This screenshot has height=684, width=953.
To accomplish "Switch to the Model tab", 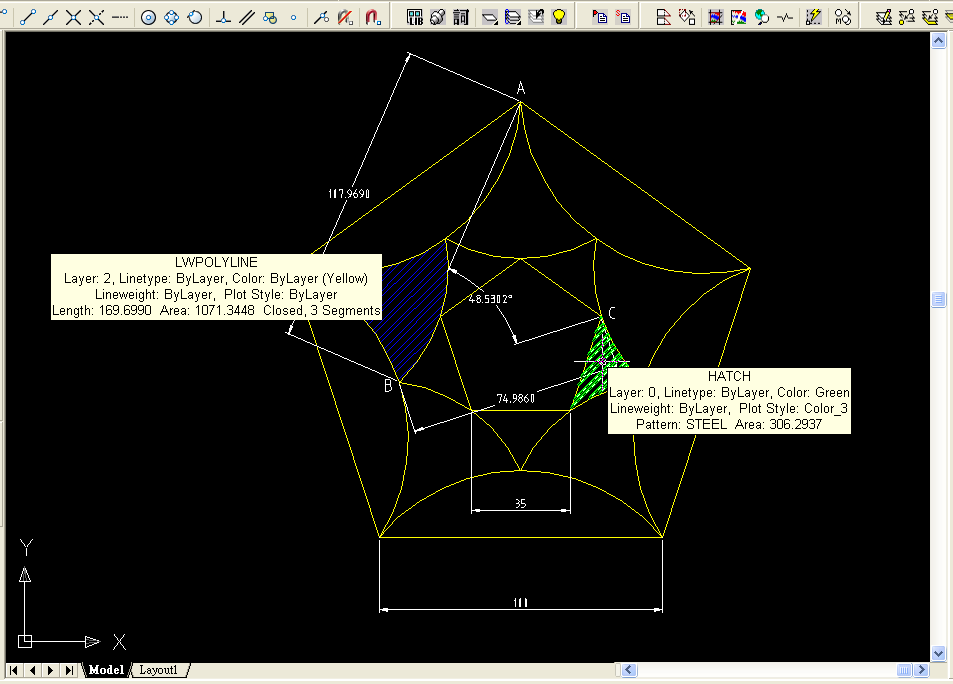I will tap(106, 670).
